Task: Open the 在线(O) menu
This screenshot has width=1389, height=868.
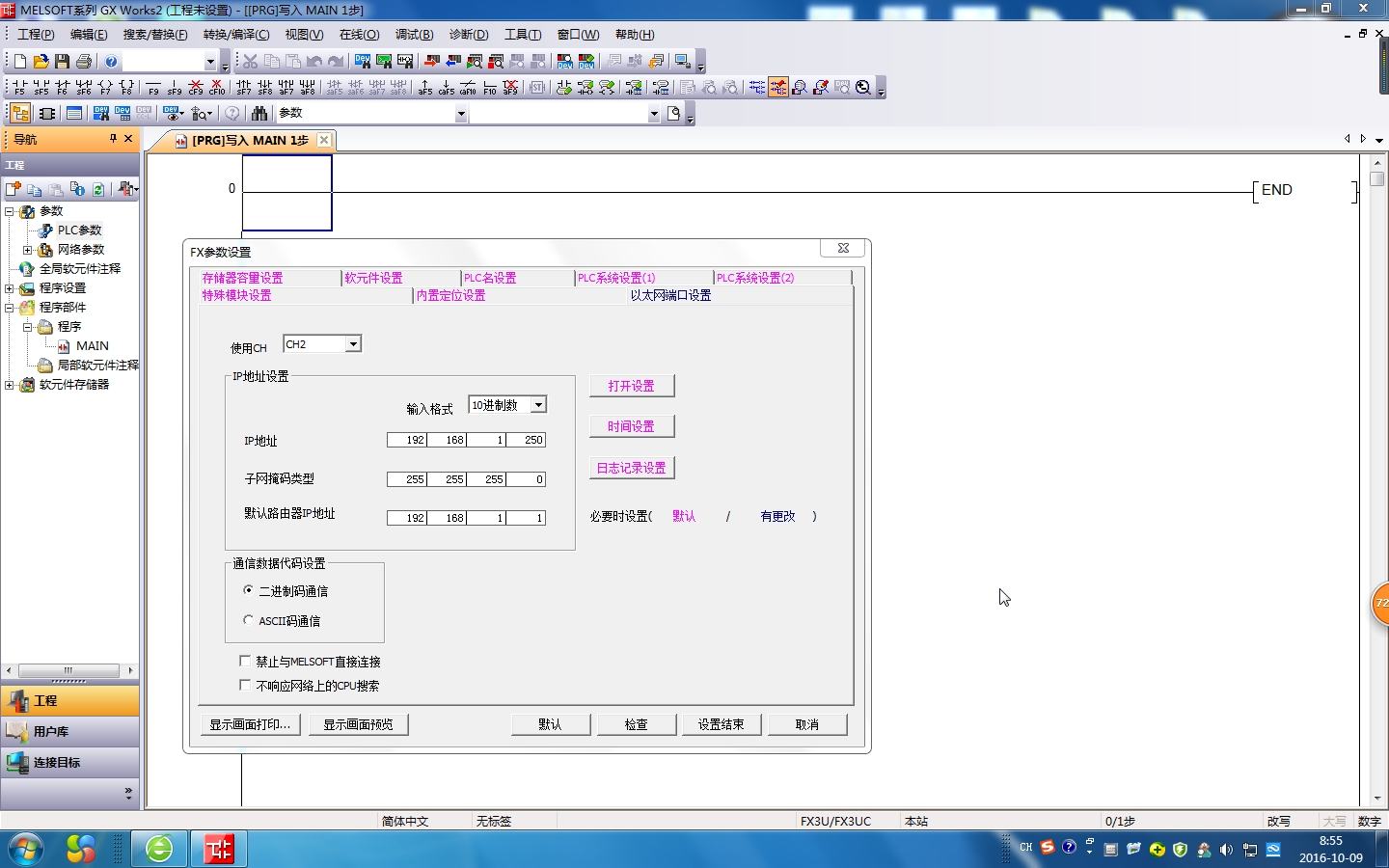Action: point(359,35)
